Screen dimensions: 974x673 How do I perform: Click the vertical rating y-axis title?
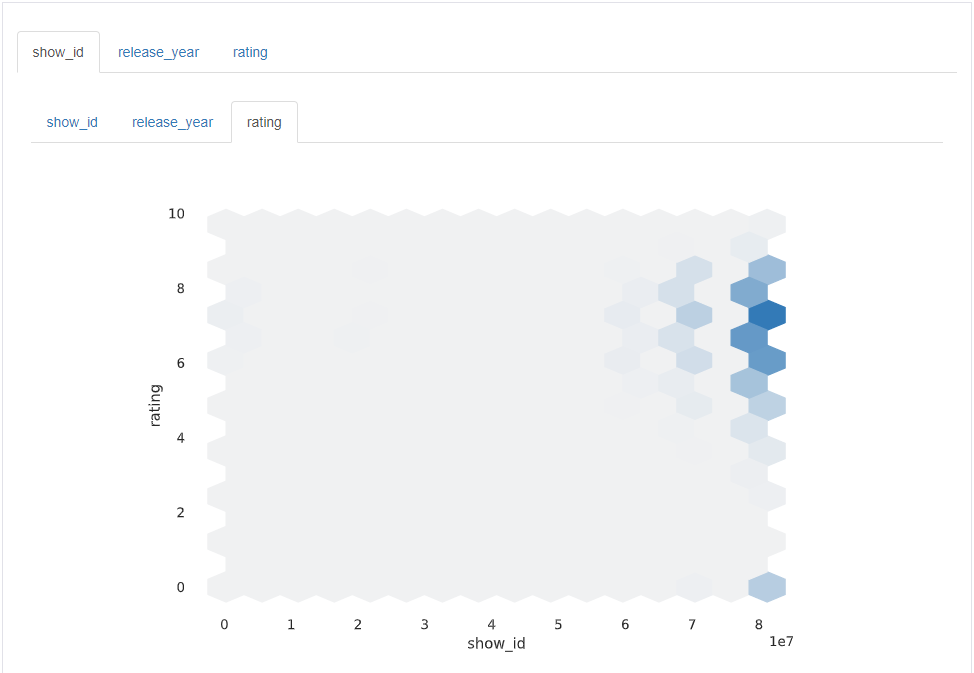[155, 400]
